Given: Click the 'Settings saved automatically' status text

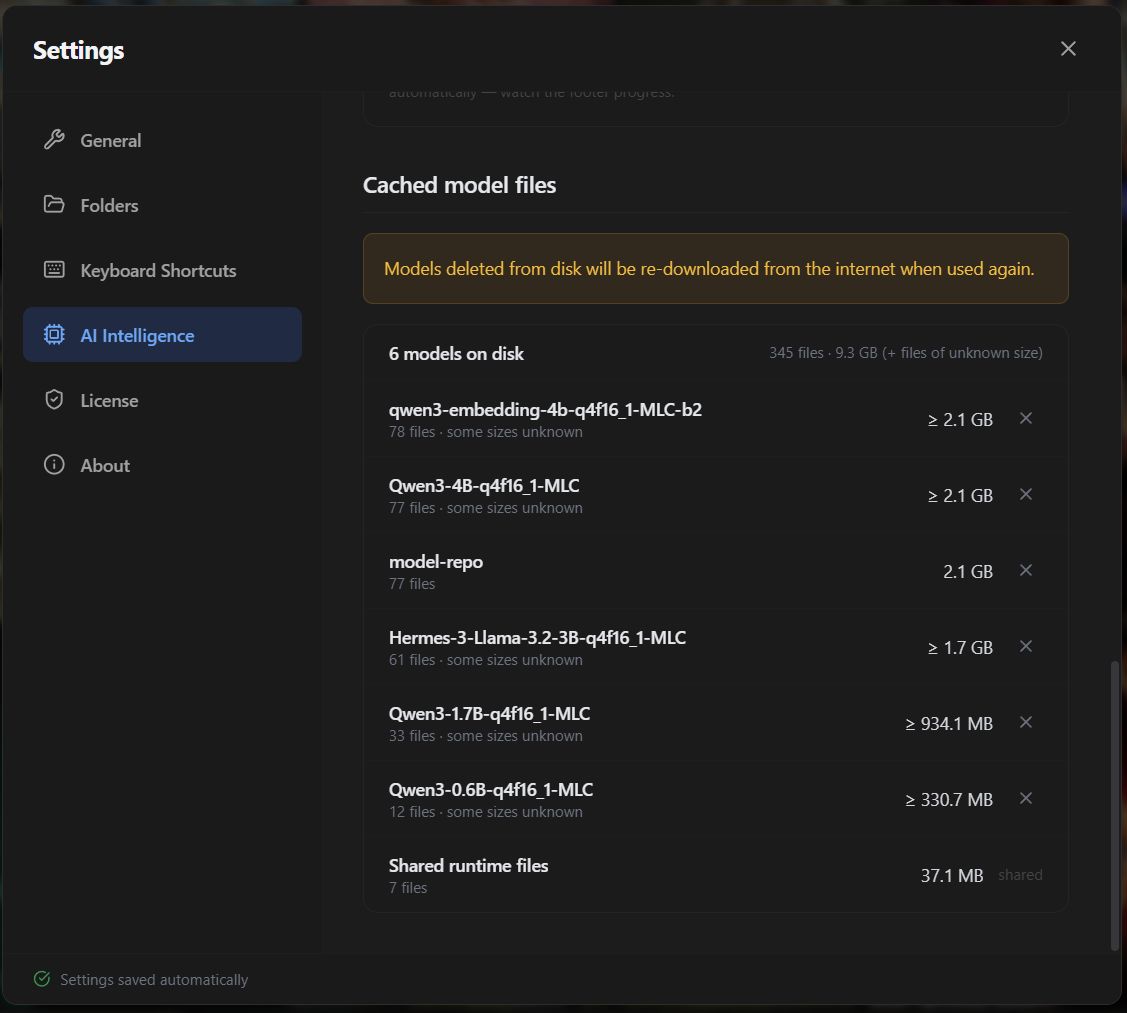Looking at the screenshot, I should [154, 980].
